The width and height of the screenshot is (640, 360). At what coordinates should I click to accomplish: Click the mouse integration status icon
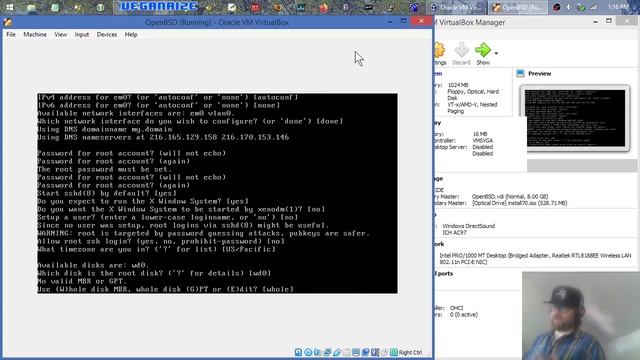tap(384, 352)
